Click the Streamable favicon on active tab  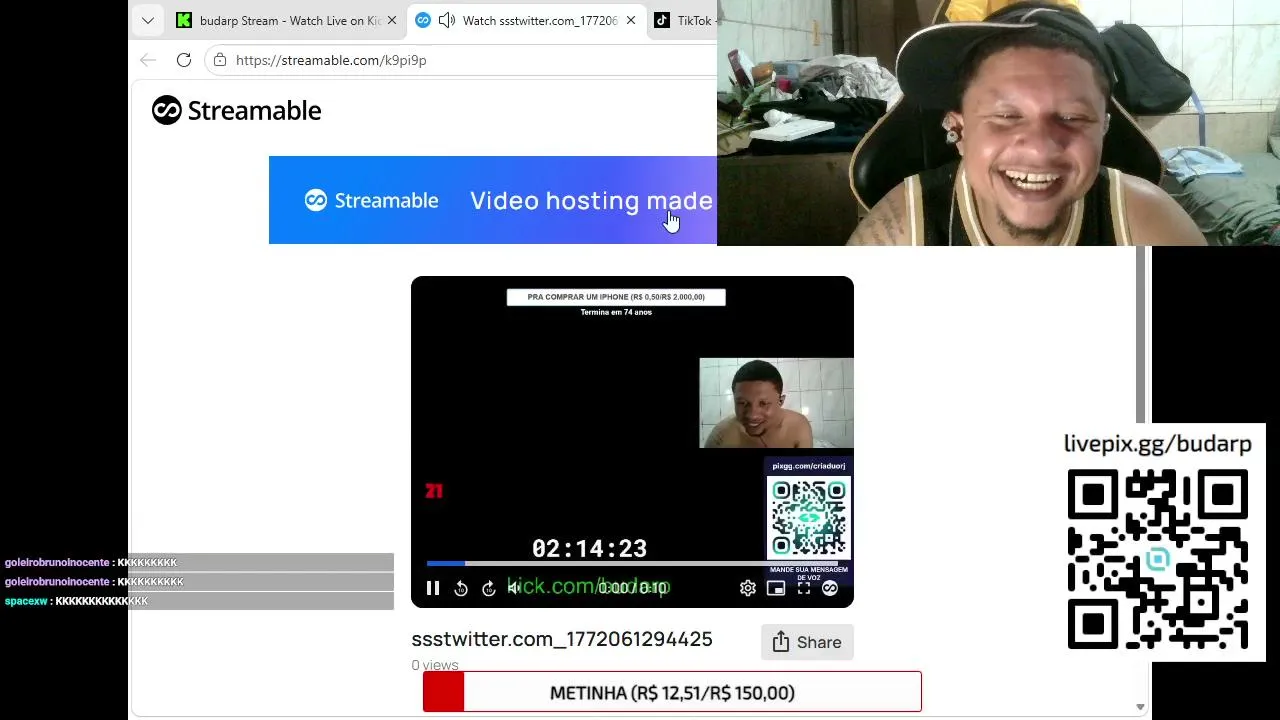coord(423,20)
